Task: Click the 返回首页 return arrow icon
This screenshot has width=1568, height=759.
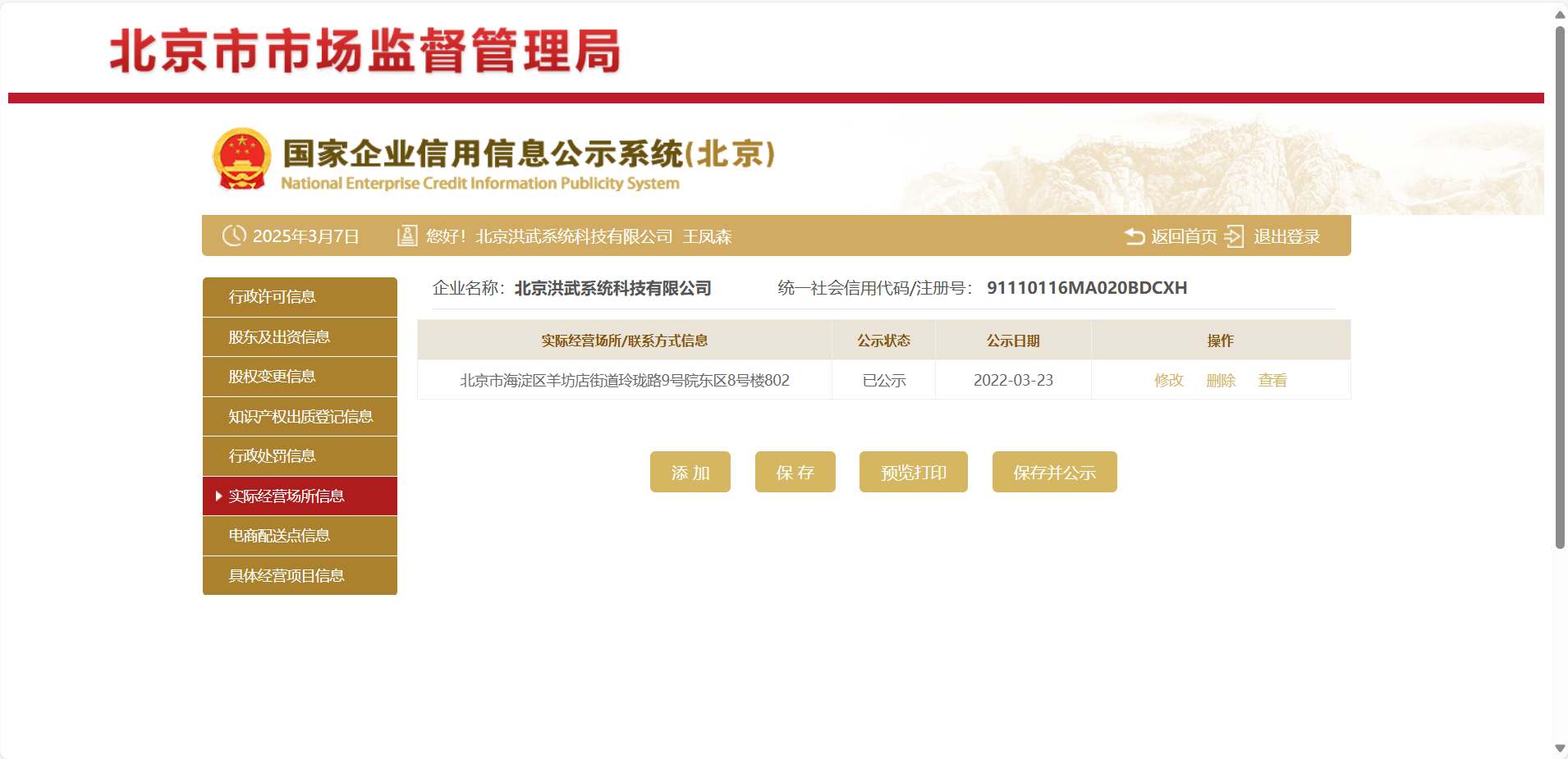Action: coord(1135,236)
